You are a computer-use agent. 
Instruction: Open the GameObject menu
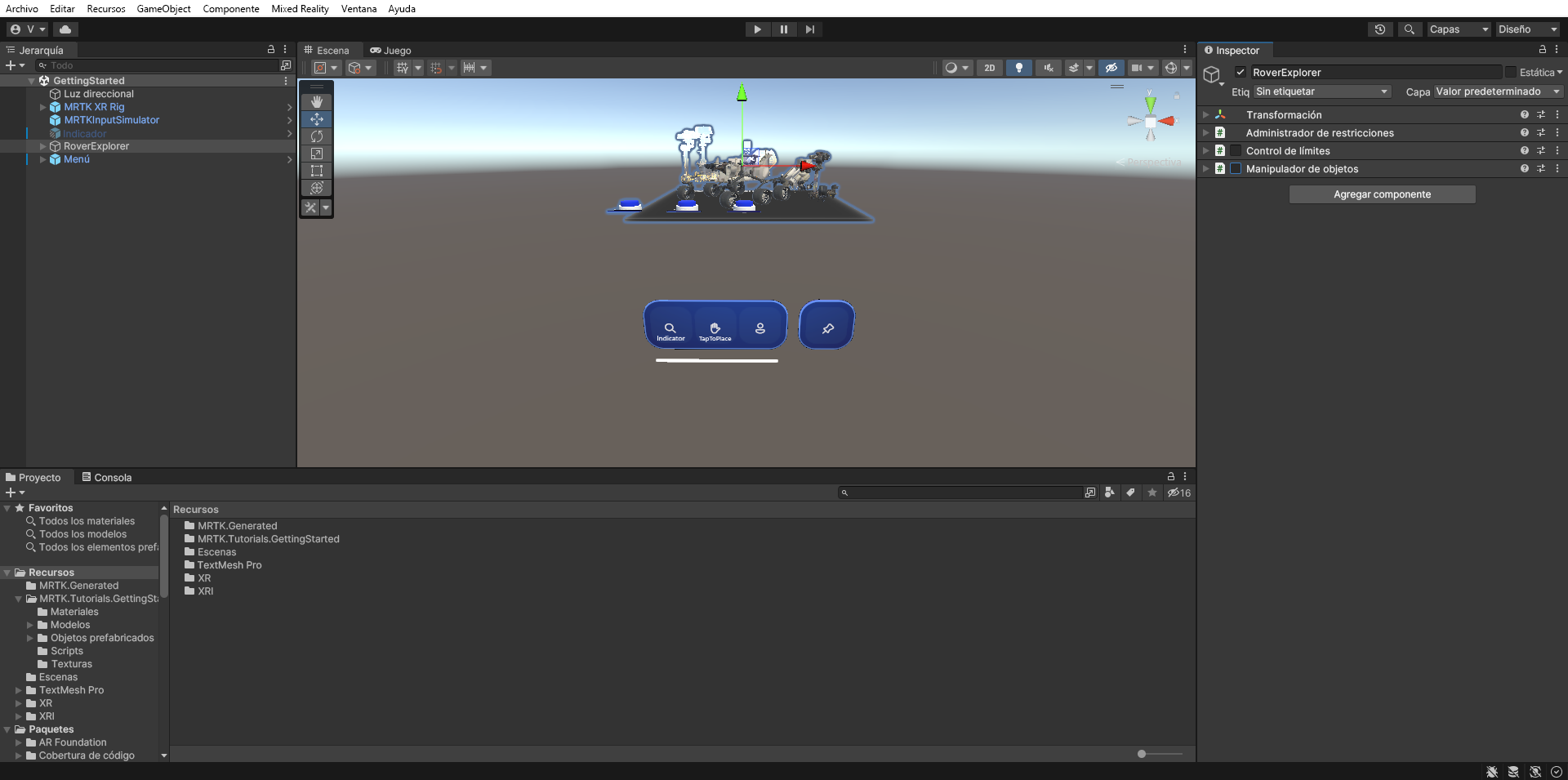click(163, 9)
